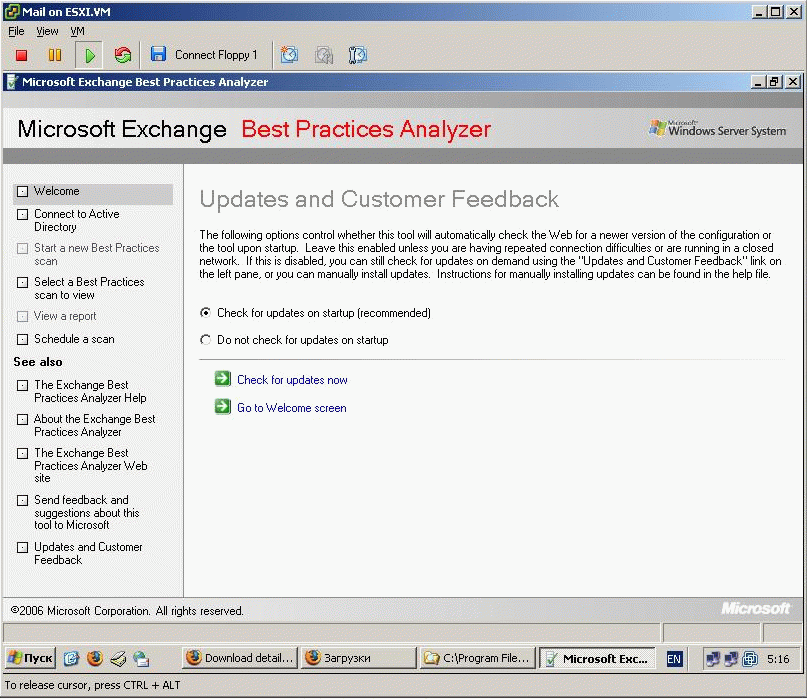Image resolution: width=807 pixels, height=699 pixels.
Task: Switch to C:\Program File taskbar window
Action: [478, 658]
